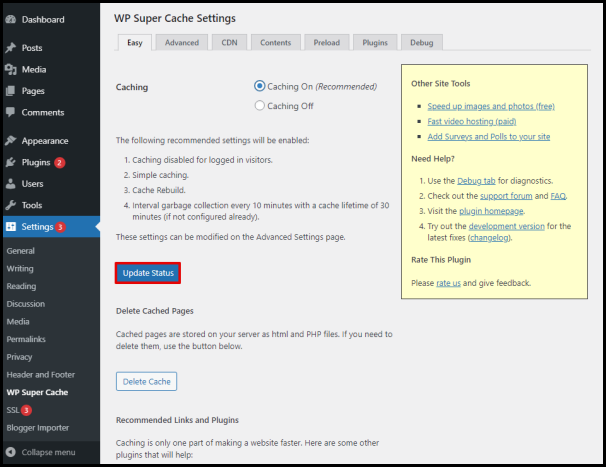This screenshot has width=606, height=467.
Task: Click the Settings sliders icon
Action: [x=11, y=227]
